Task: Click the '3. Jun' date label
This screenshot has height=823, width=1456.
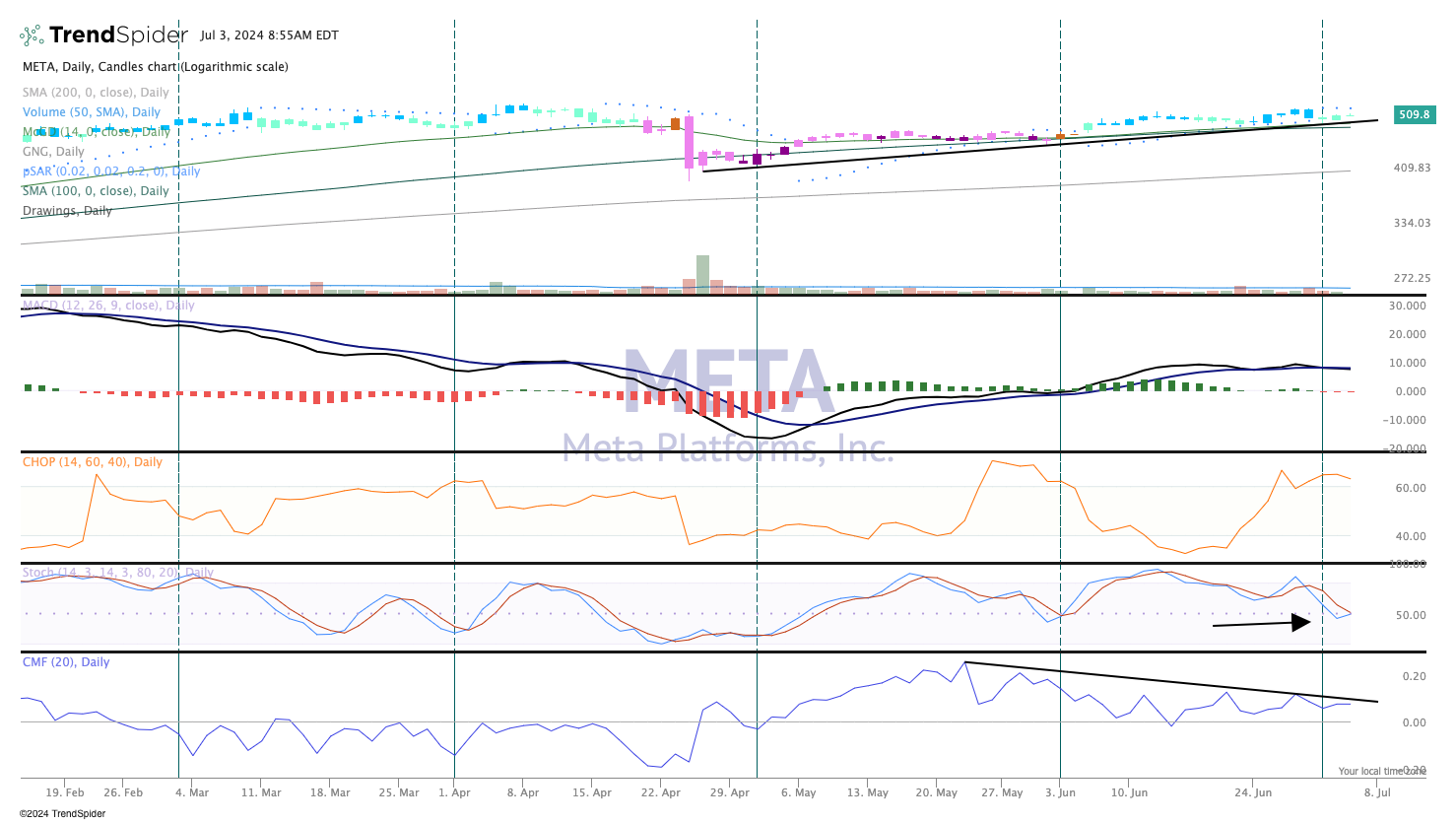Action: coord(1061,792)
